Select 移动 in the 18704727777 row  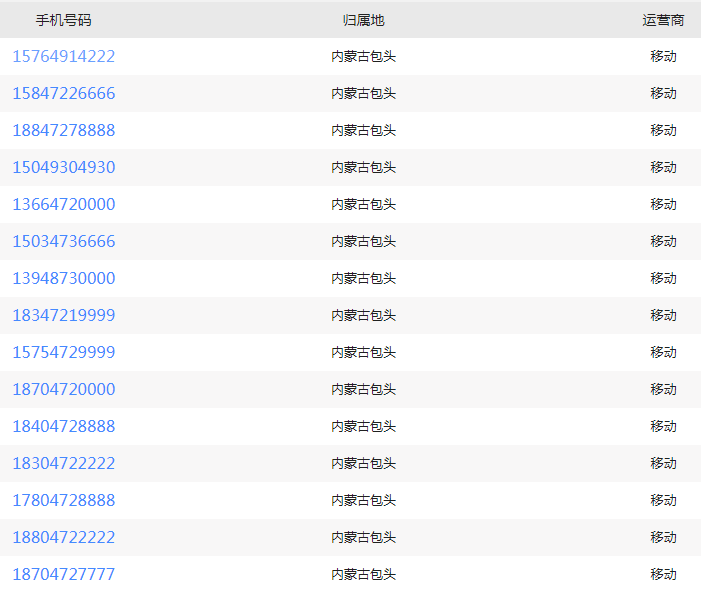663,575
